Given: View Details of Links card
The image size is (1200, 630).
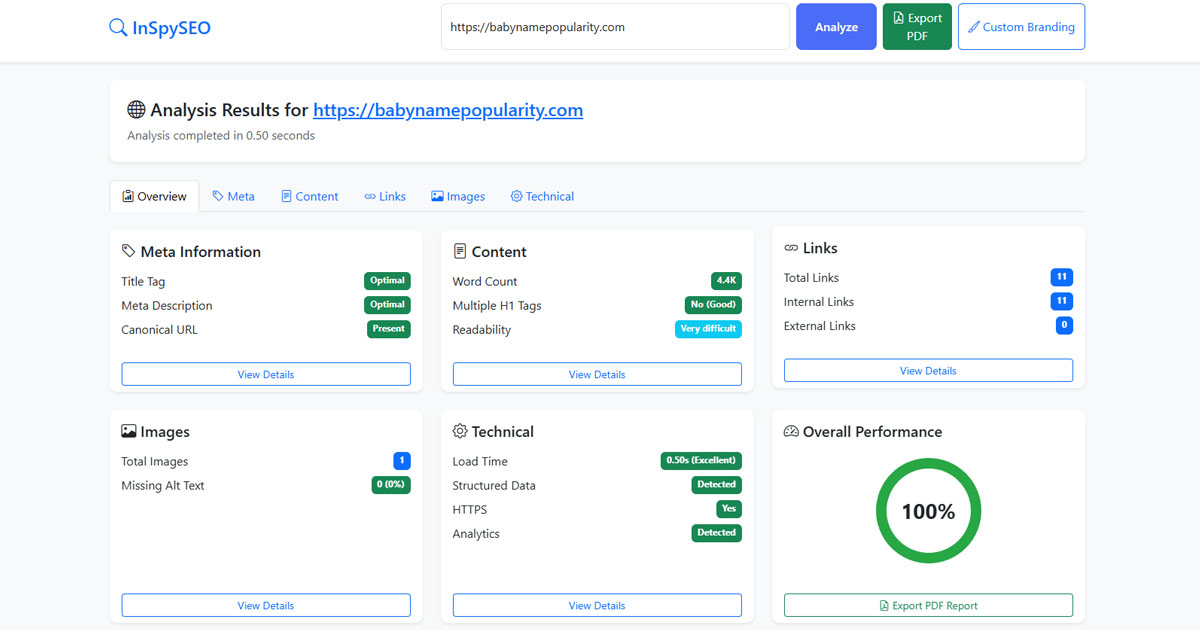Looking at the screenshot, I should [928, 370].
